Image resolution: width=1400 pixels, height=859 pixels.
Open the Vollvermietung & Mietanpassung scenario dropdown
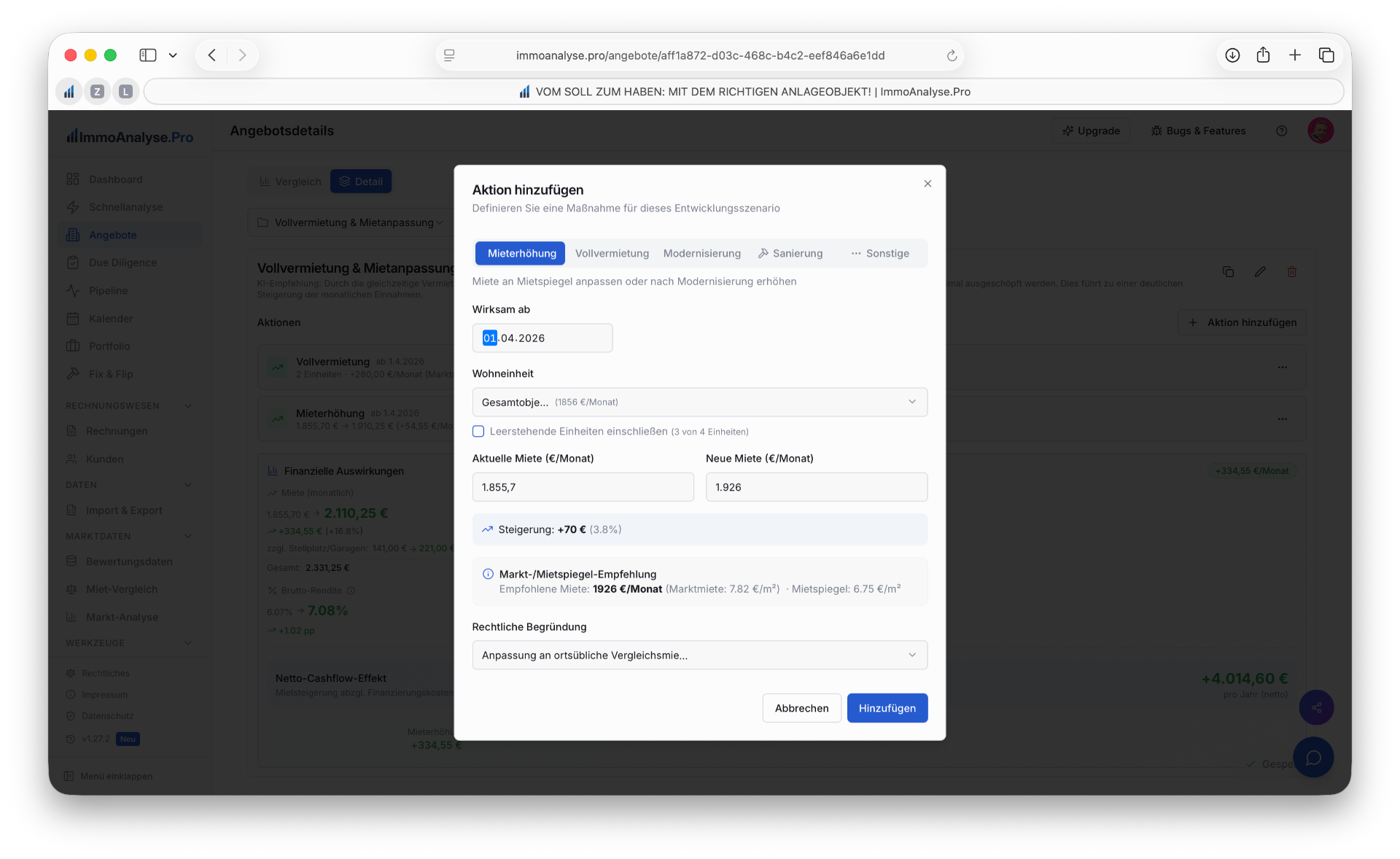[350, 222]
